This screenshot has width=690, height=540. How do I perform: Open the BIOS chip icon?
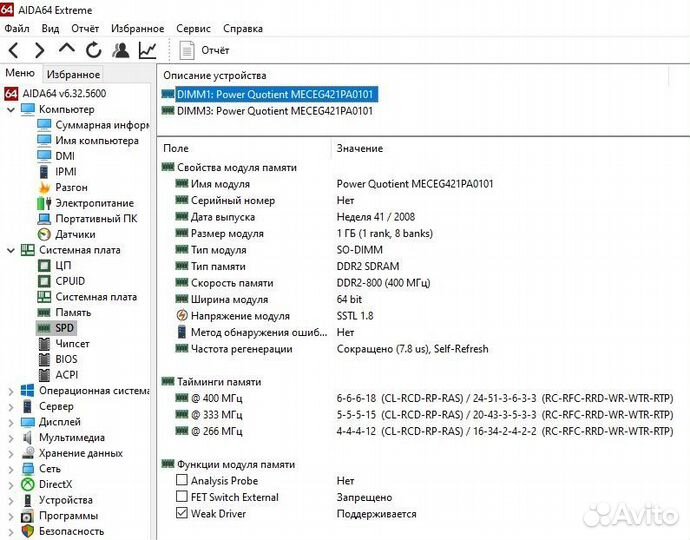(44, 360)
